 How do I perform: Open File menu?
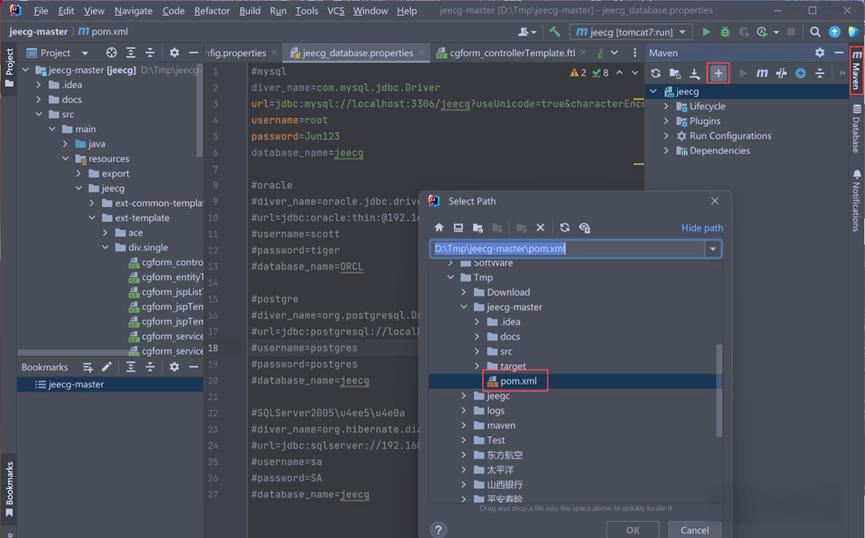(40, 10)
